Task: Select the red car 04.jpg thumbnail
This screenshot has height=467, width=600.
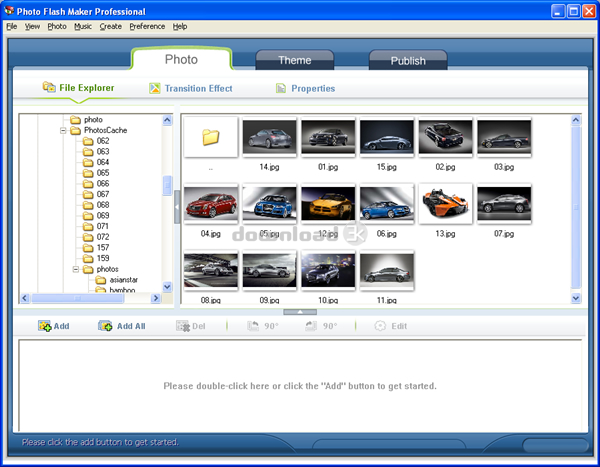Action: click(211, 204)
